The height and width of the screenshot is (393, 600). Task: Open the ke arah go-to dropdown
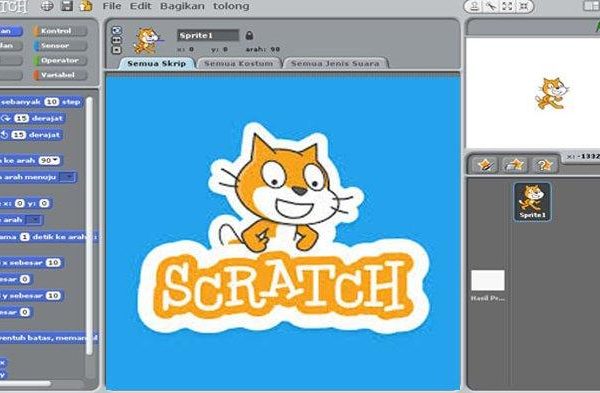coord(34,220)
